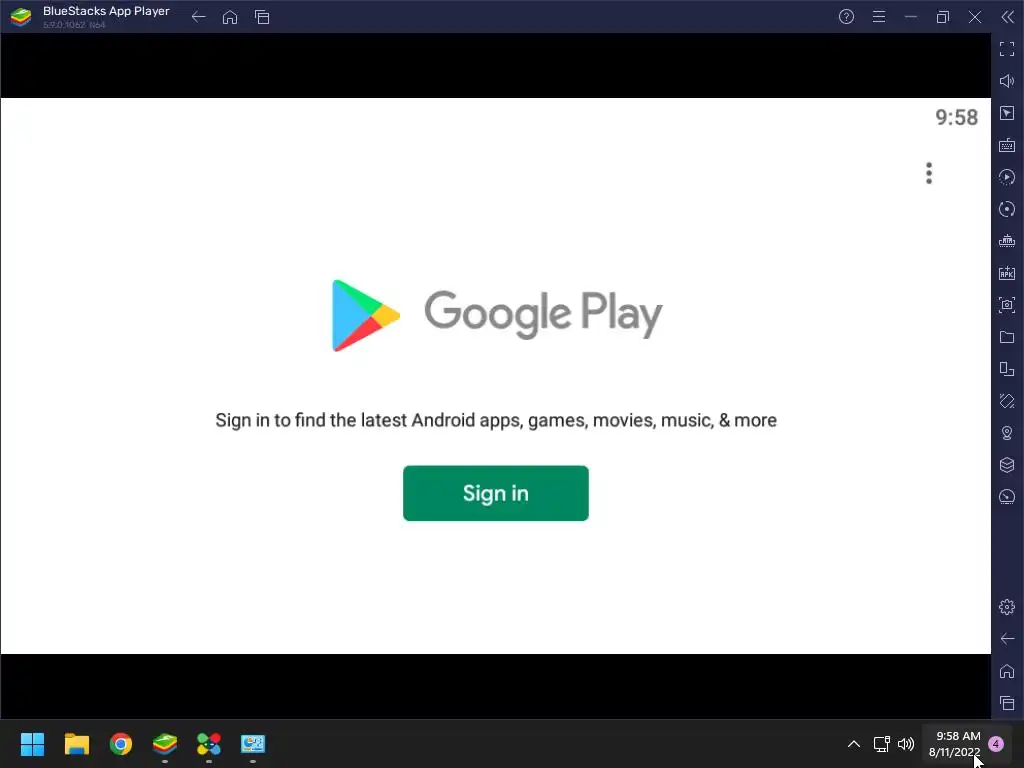Click the system tray volume speaker icon
The height and width of the screenshot is (768, 1024).
(x=906, y=744)
